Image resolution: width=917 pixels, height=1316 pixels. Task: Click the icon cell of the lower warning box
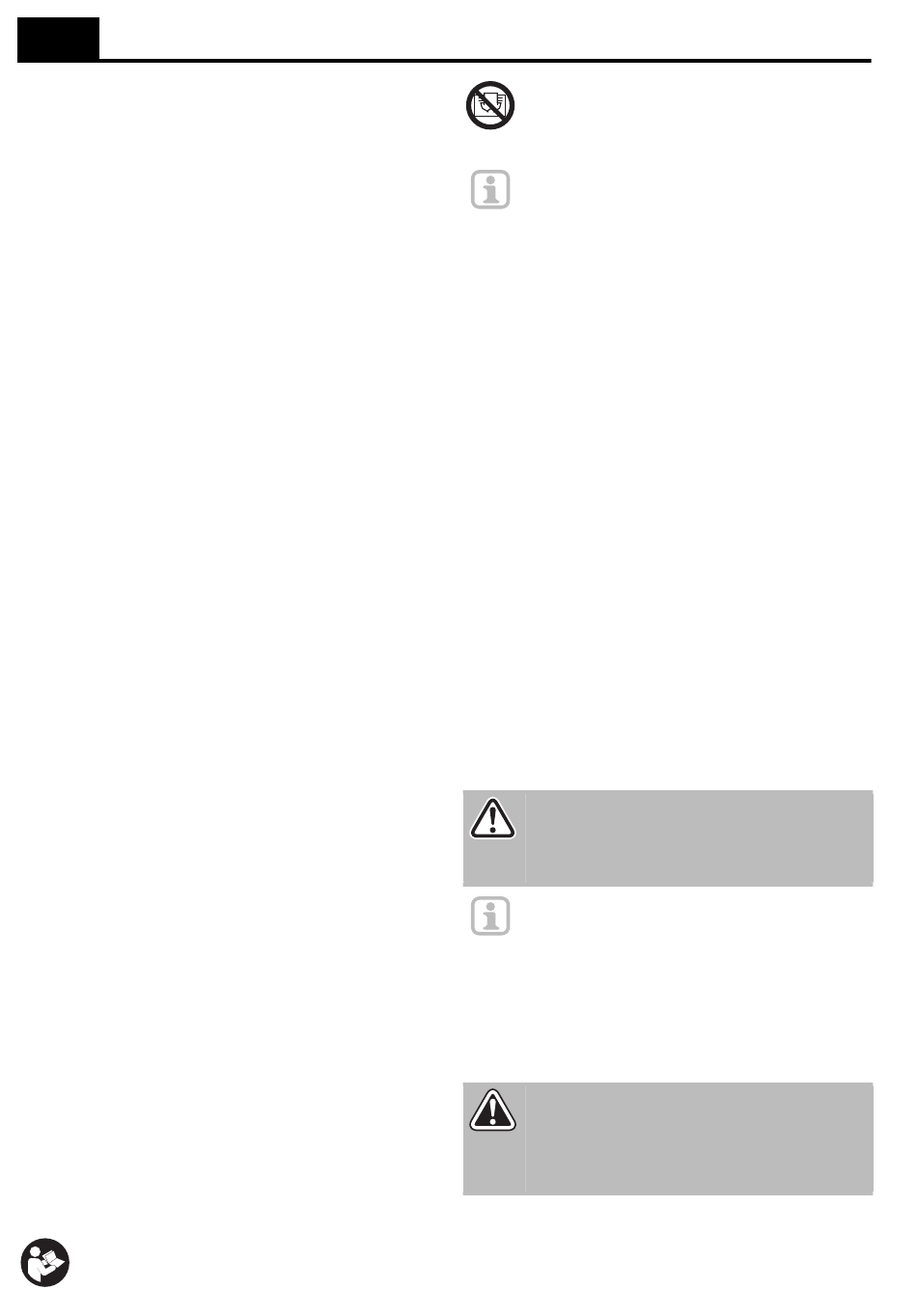493,1138
